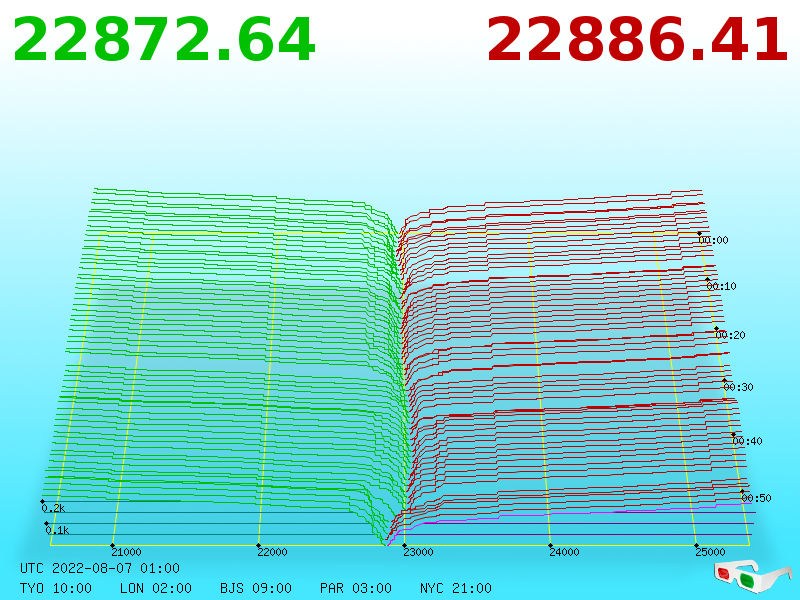Image resolution: width=800 pixels, height=600 pixels.
Task: Click the NYC 21:00 clock
Action: click(x=456, y=588)
